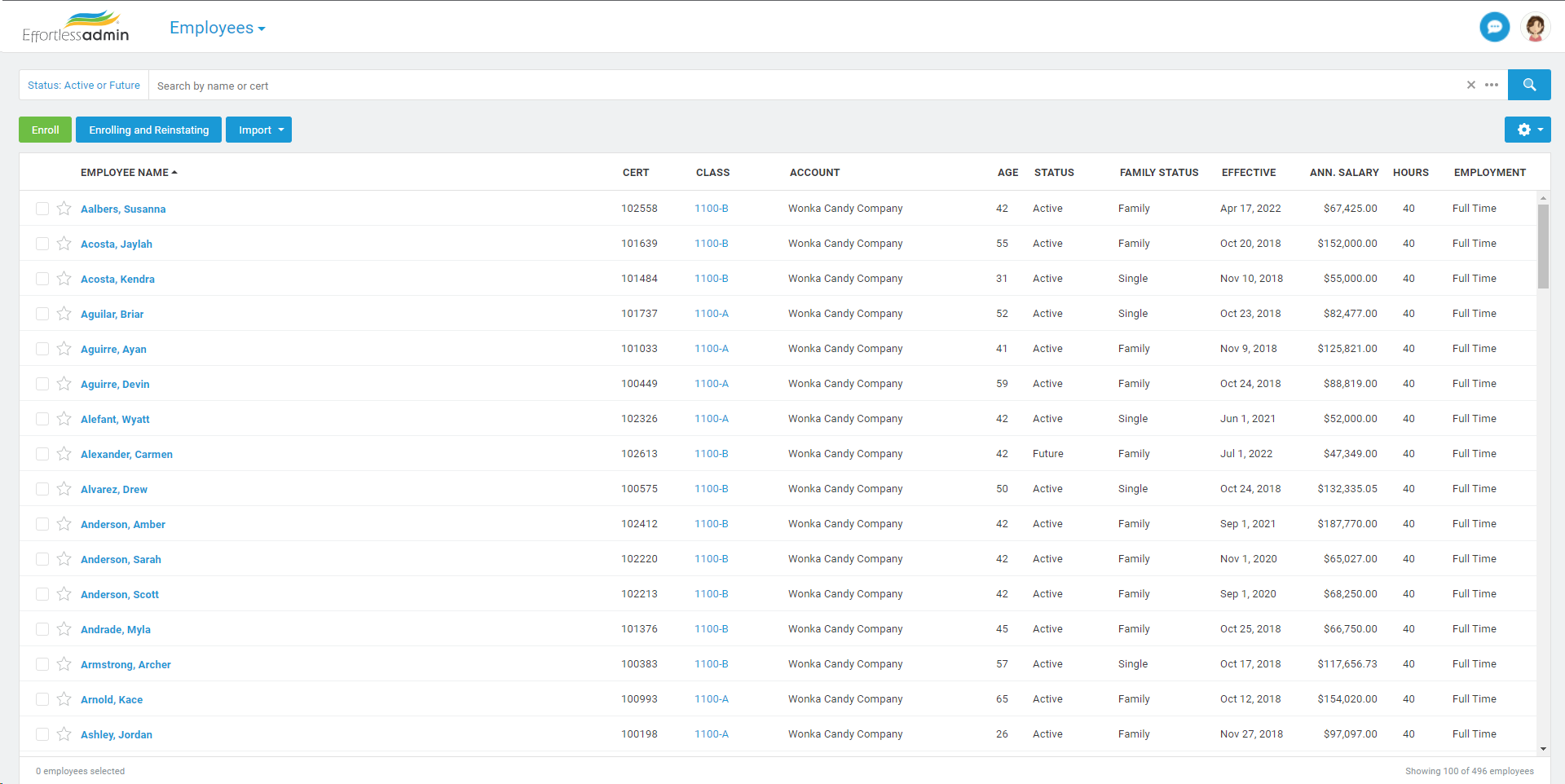Open class 1100-A for Aguilar, Briar
The image size is (1565, 784).
(x=711, y=313)
